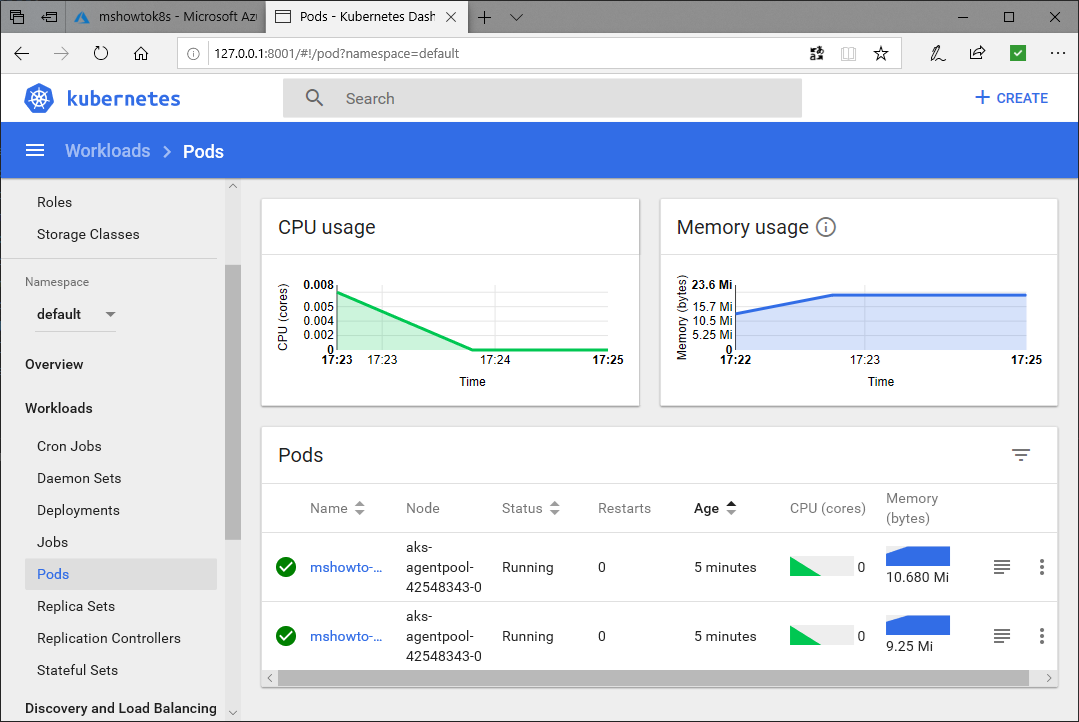
Task: Open Stateful Sets in the sidebar
Action: (78, 670)
